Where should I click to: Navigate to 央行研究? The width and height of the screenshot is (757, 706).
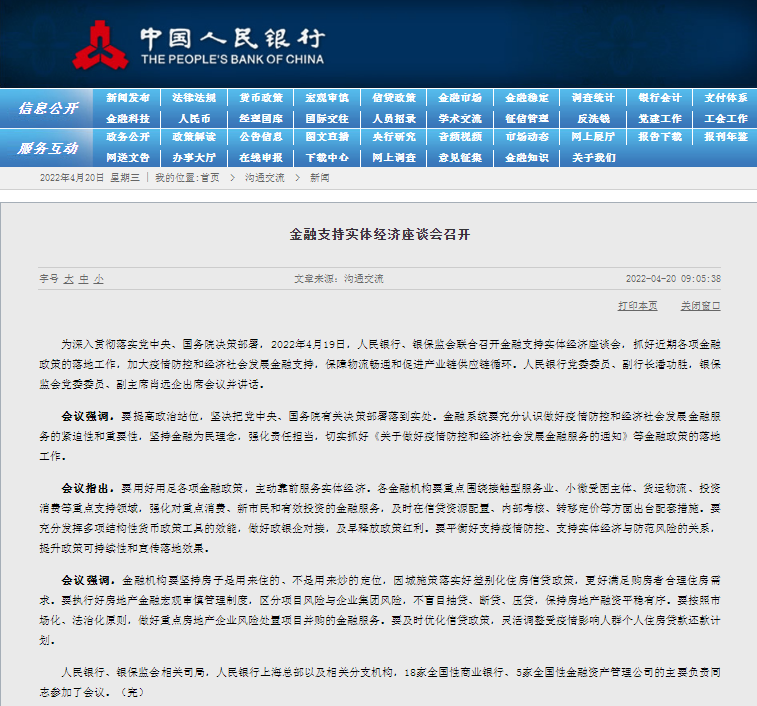point(394,137)
